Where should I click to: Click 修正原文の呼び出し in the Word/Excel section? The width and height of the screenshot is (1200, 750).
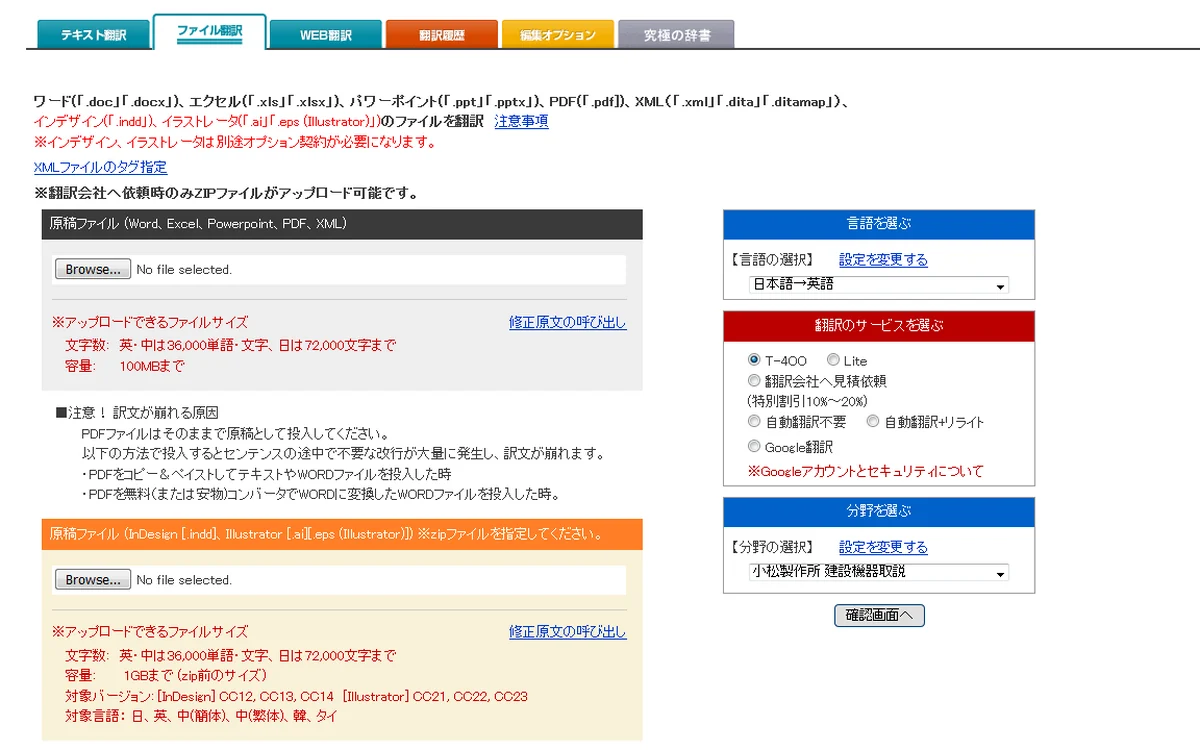[x=568, y=322]
